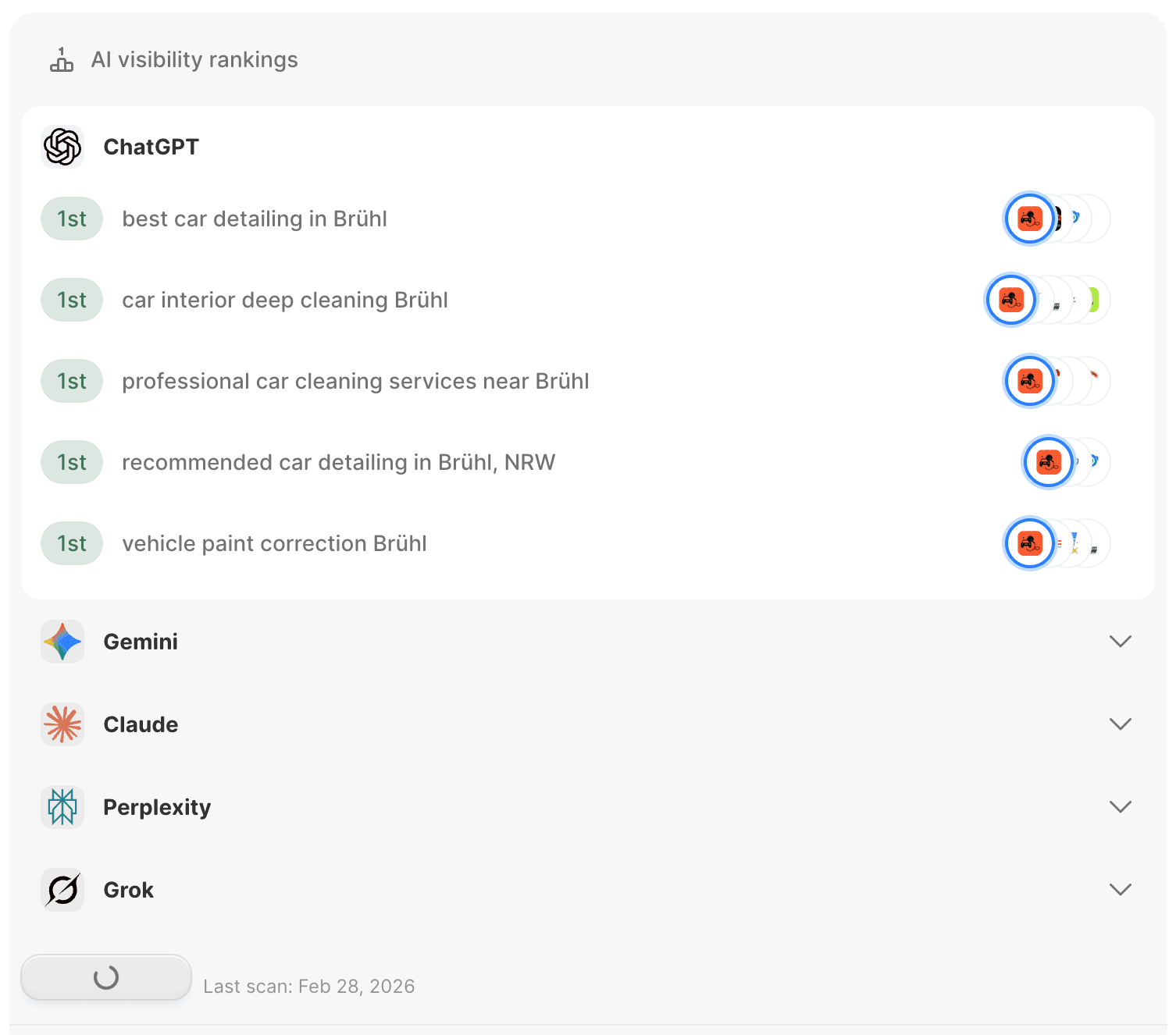Click highlighted orange avatar in vehicle paint correction row
The width and height of the screenshot is (1176, 1035).
1029,543
